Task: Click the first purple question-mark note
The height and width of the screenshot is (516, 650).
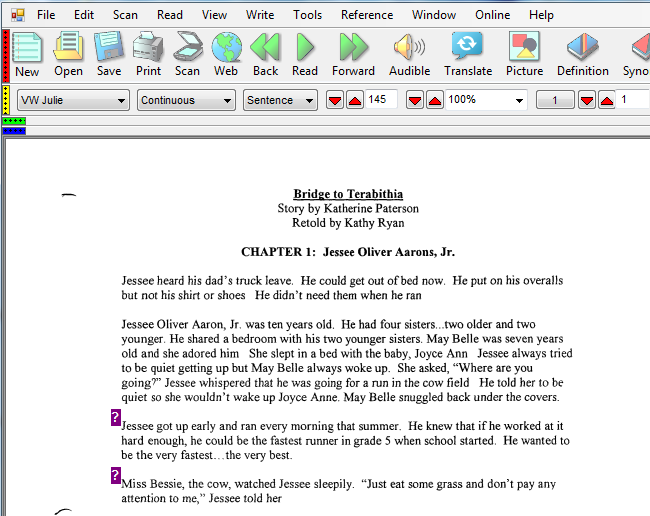Action: click(116, 417)
